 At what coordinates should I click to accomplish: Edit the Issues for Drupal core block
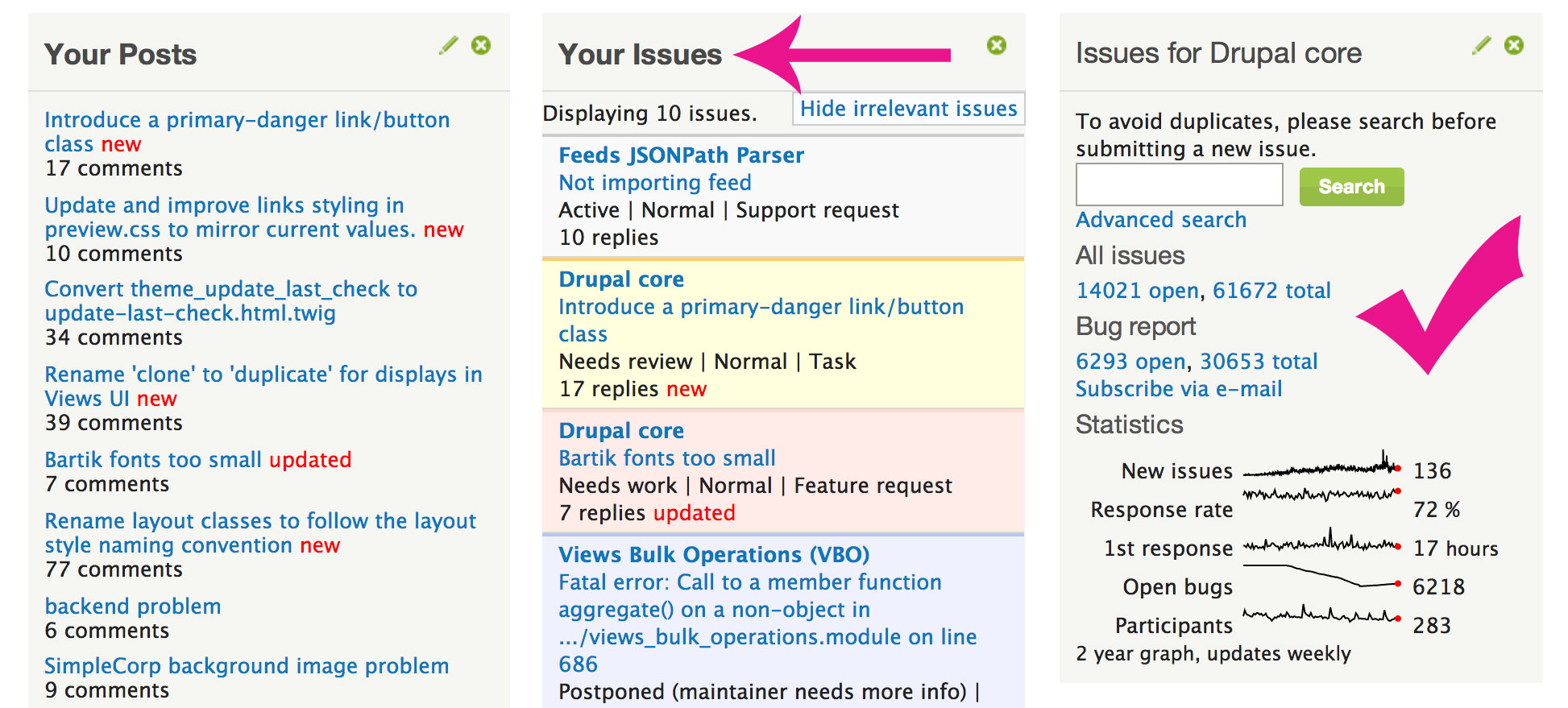pos(1482,45)
